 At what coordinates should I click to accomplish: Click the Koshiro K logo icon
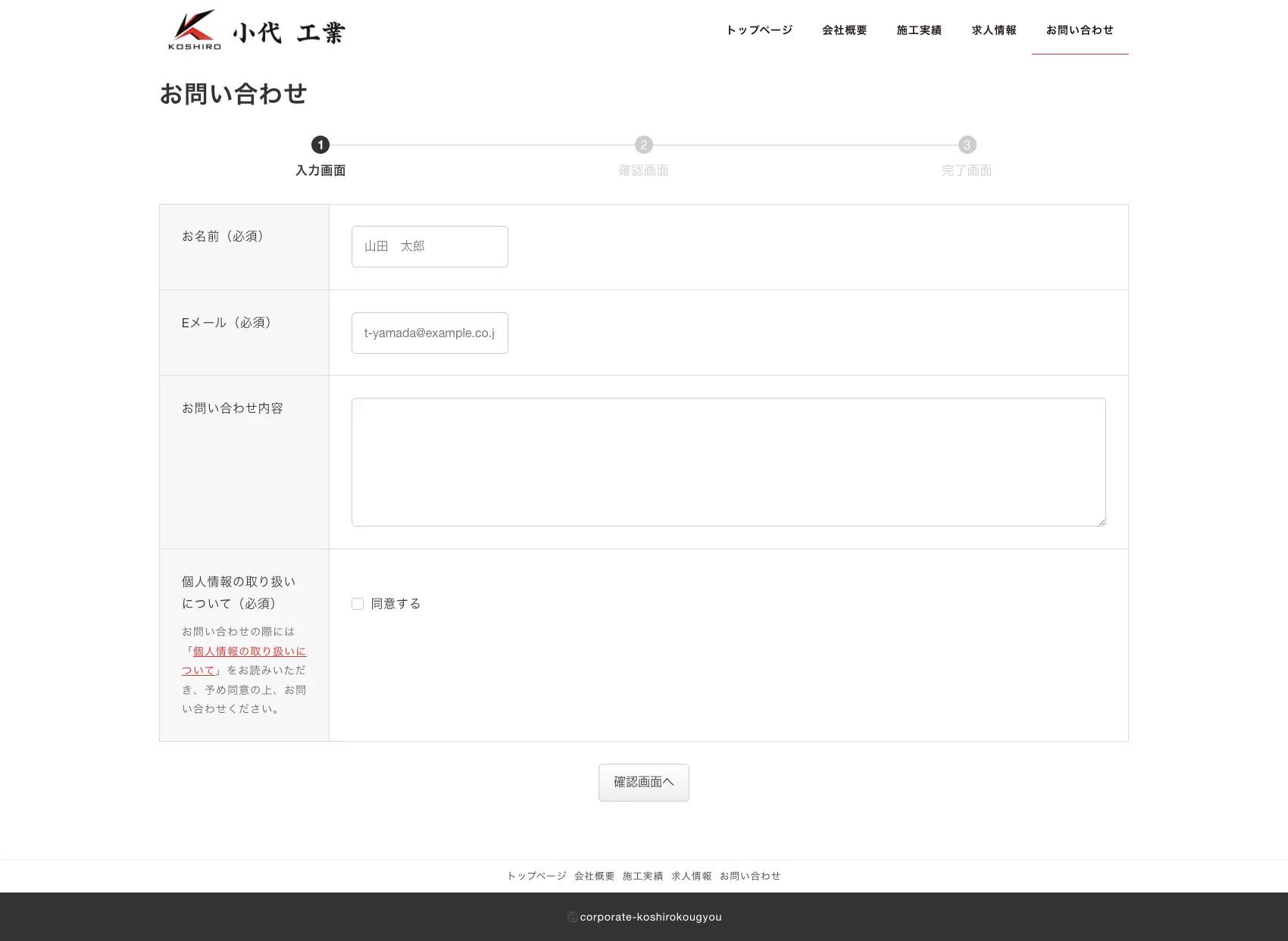pyautogui.click(x=195, y=30)
